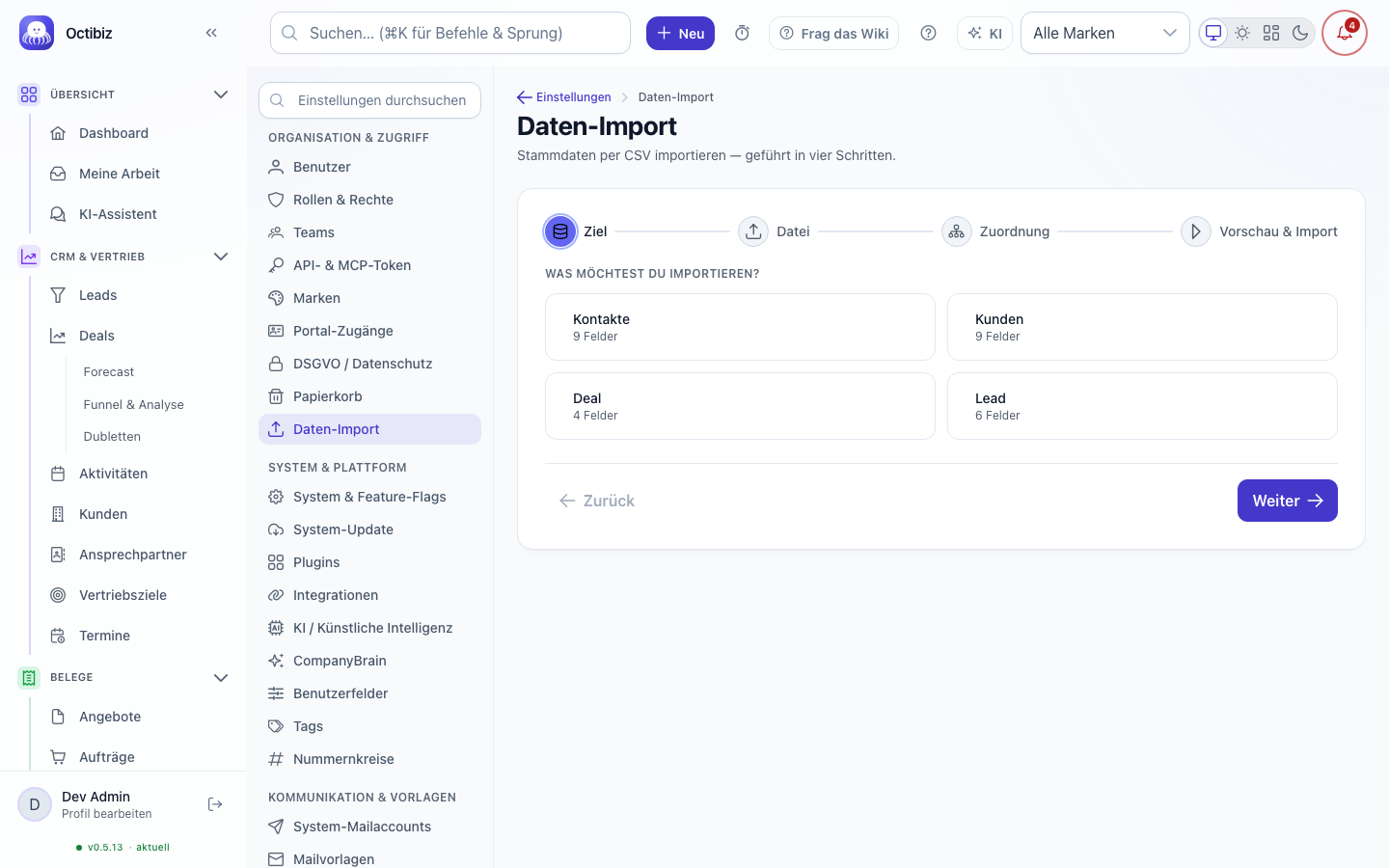This screenshot has width=1389, height=868.
Task: Open KI / Künstliche Intelligenz settings
Action: tap(369, 628)
